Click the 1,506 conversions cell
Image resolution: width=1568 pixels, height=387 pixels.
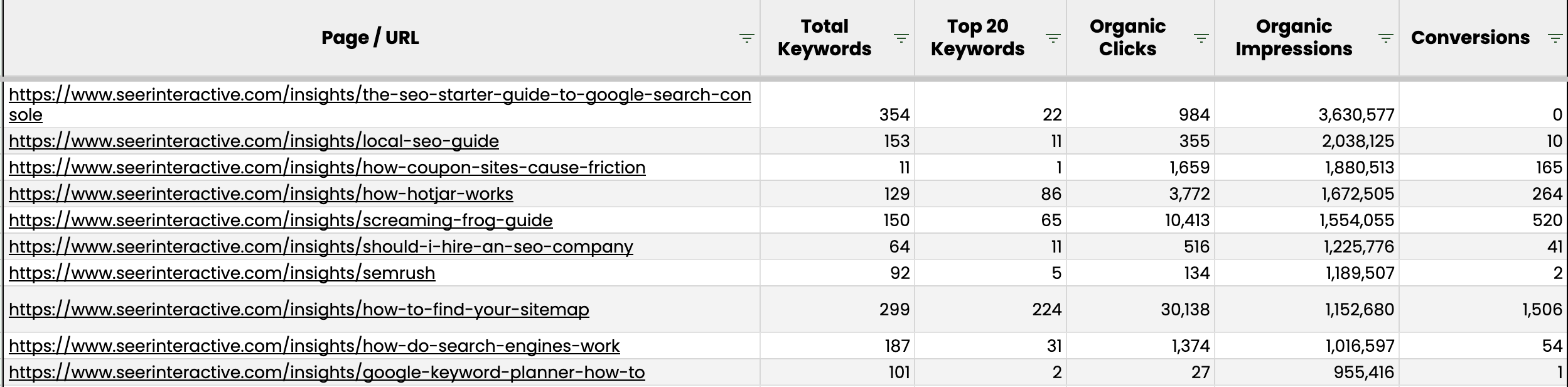[x=1542, y=309]
